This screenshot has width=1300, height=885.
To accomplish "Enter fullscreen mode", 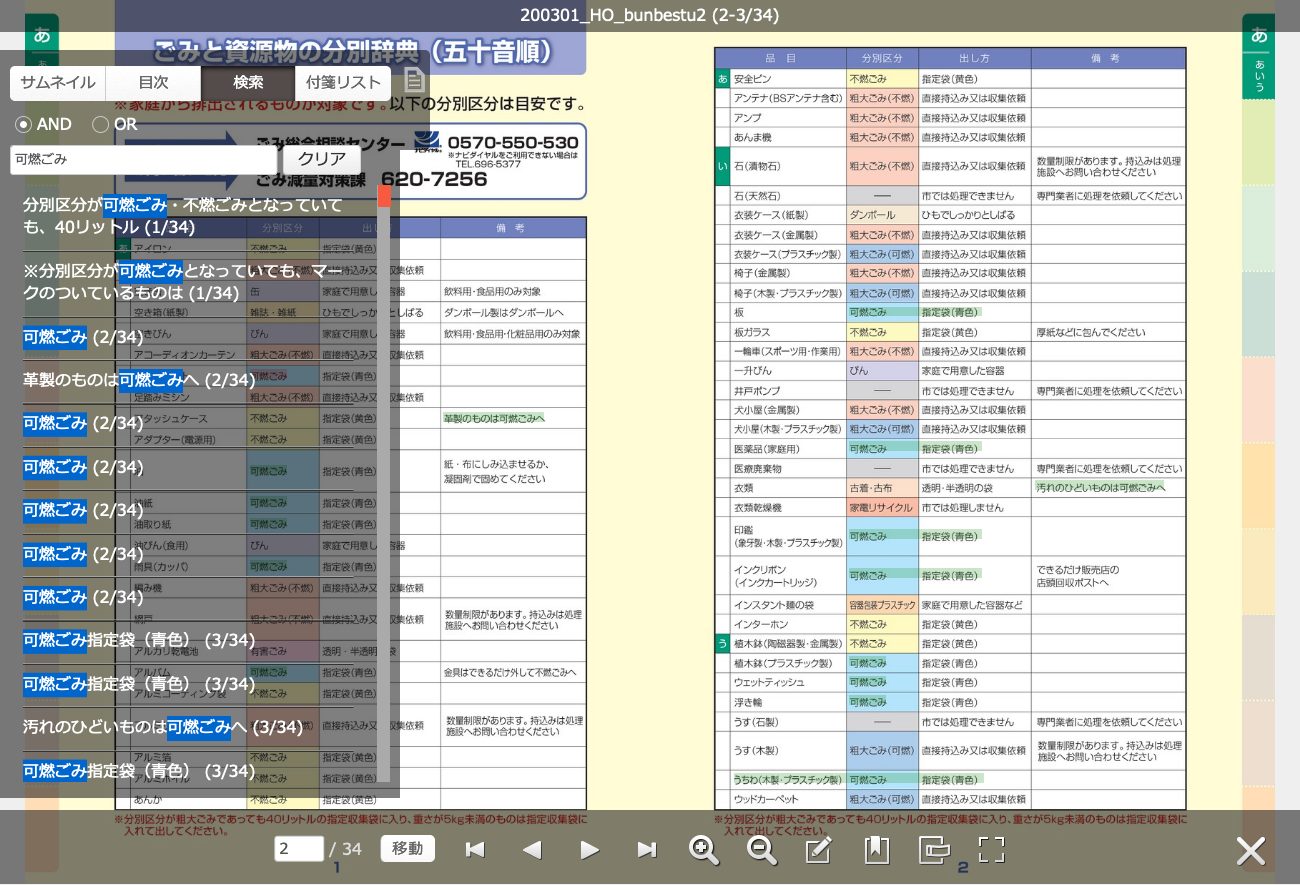I will tap(991, 850).
